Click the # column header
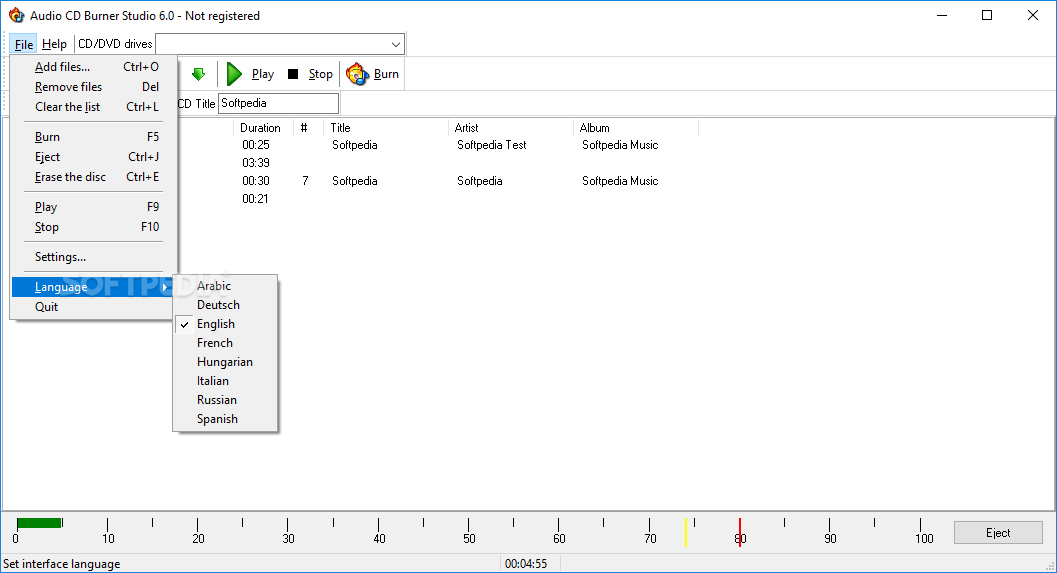The width and height of the screenshot is (1057, 573). click(308, 127)
